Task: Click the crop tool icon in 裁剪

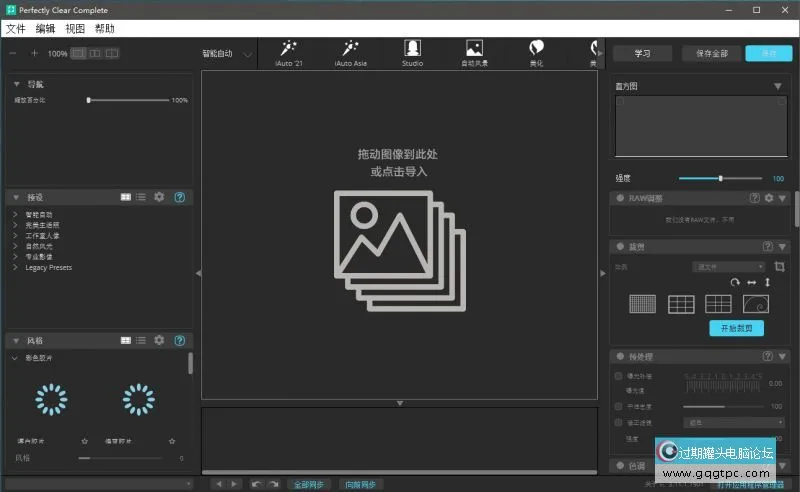Action: [x=780, y=267]
